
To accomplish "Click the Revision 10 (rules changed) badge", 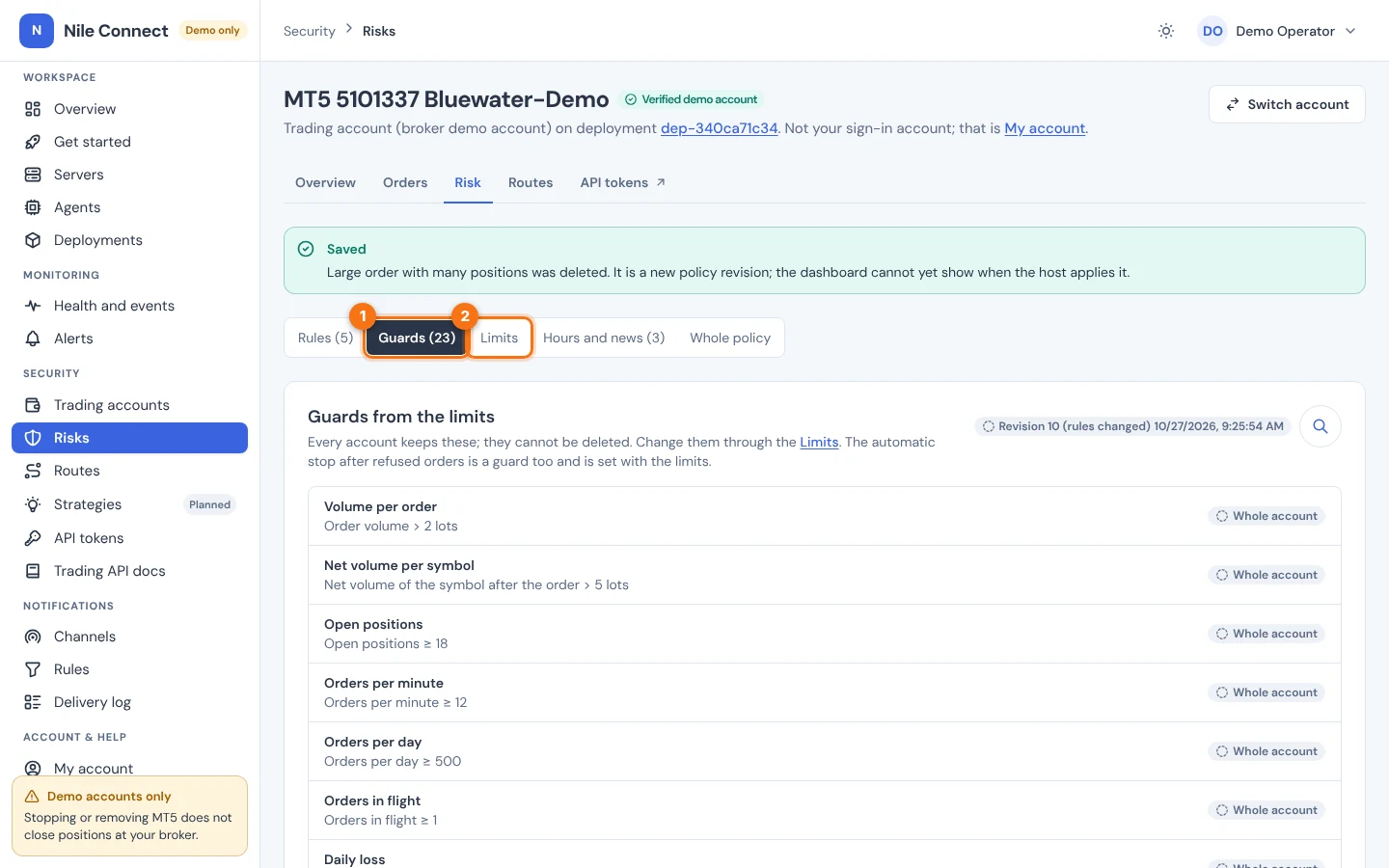I will click(x=1133, y=426).
